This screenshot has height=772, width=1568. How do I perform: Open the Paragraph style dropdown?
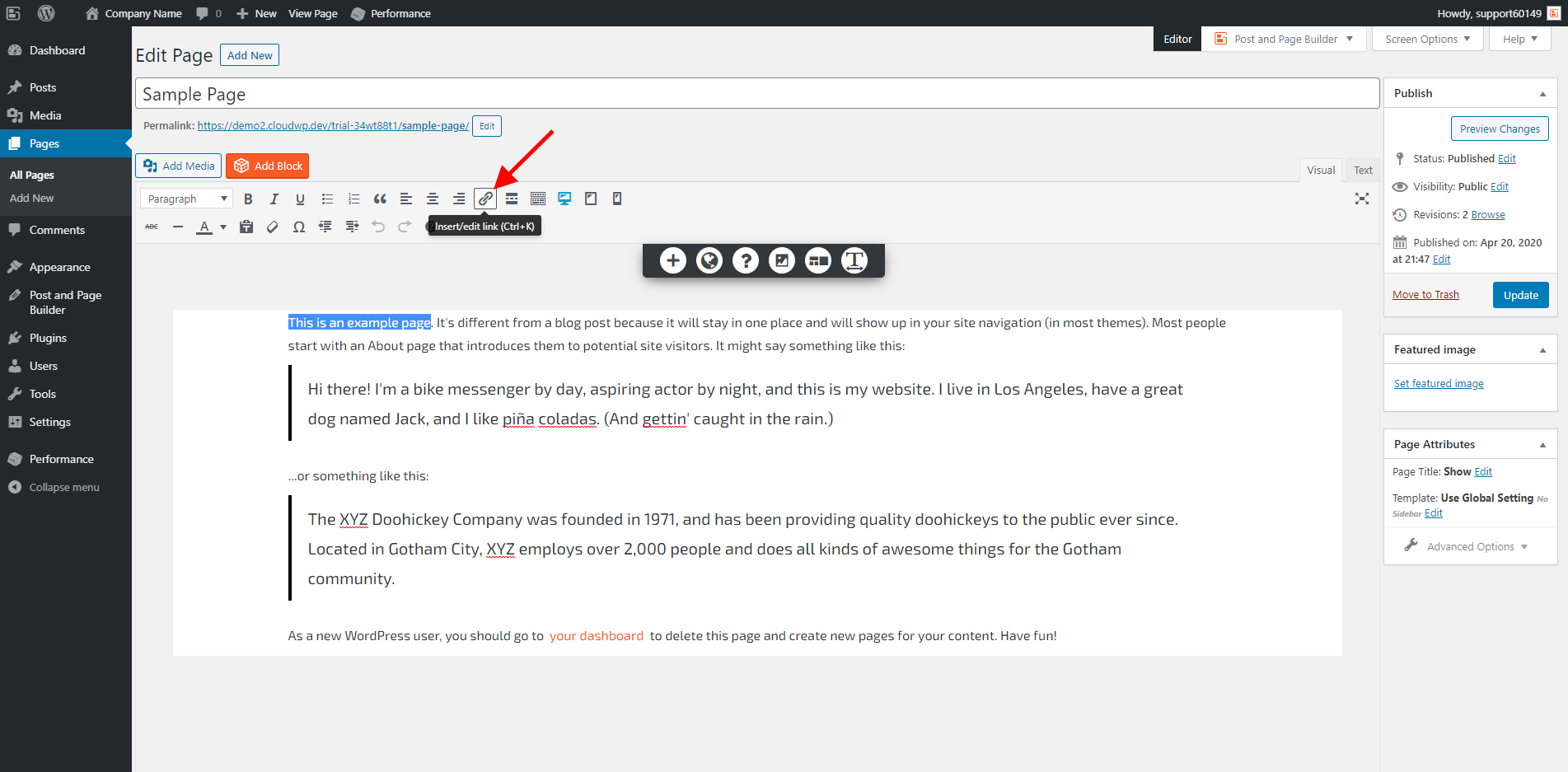[185, 198]
